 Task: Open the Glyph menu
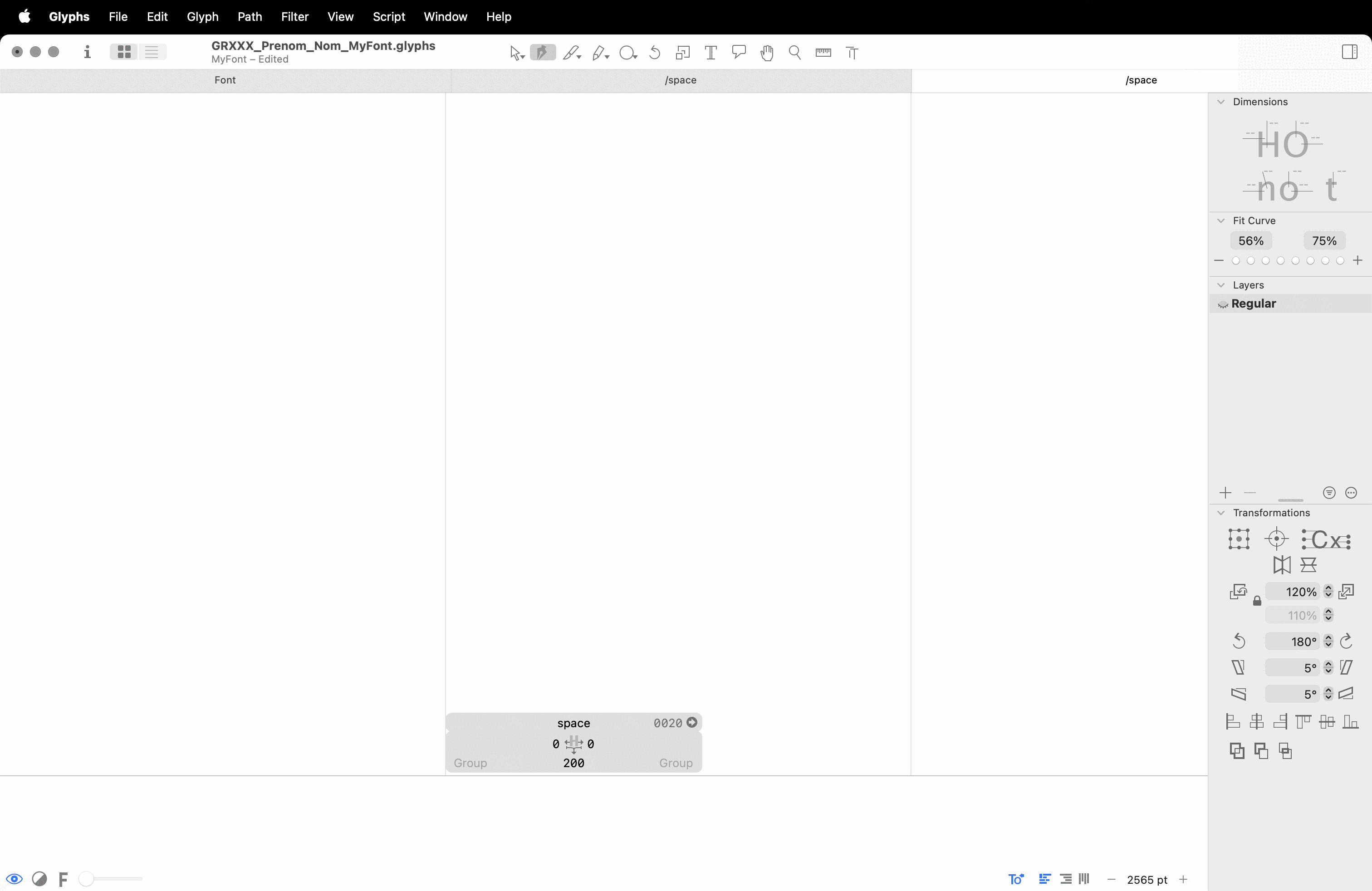click(202, 17)
